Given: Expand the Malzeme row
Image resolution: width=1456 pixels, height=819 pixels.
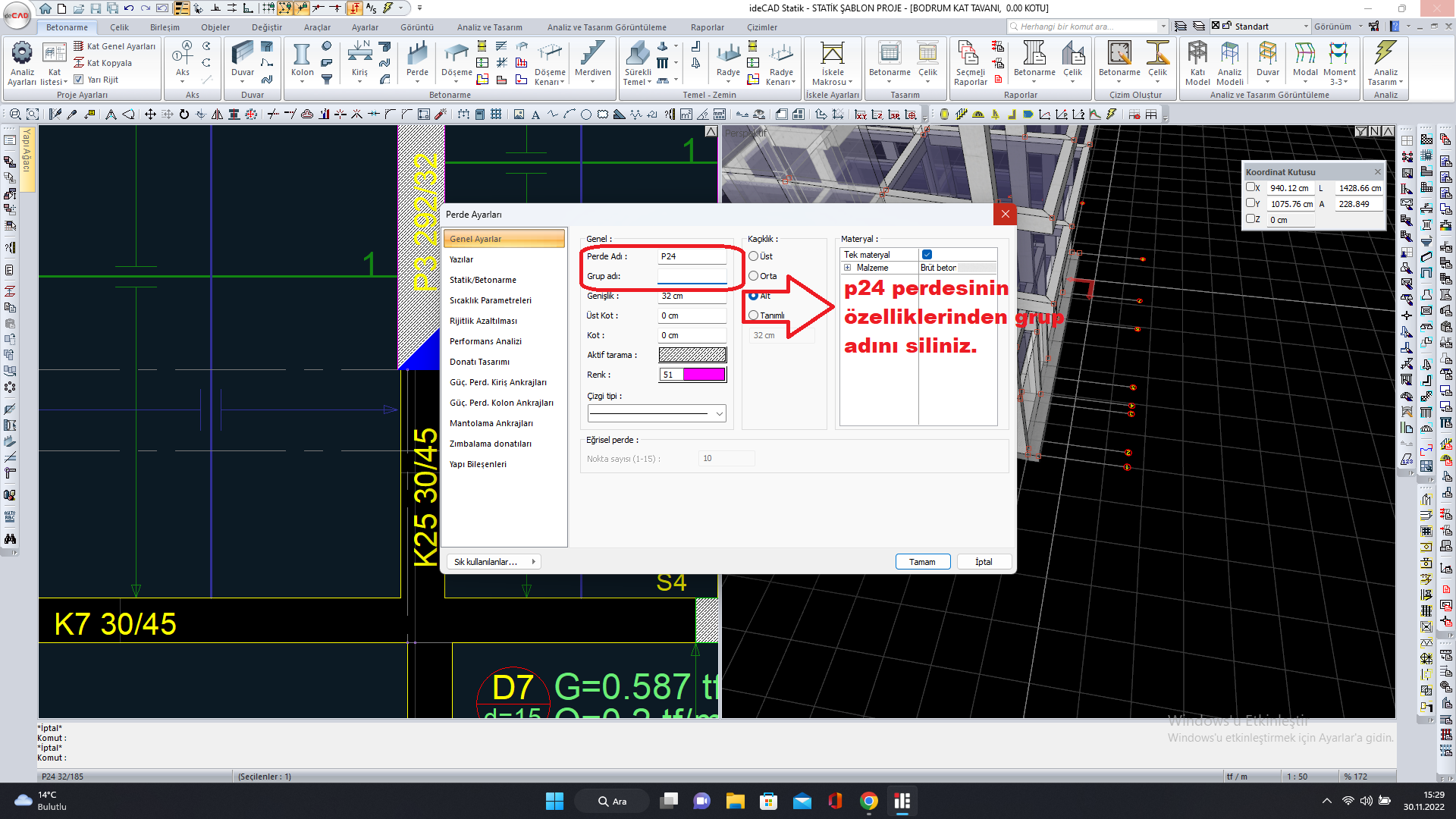Looking at the screenshot, I should tap(847, 268).
